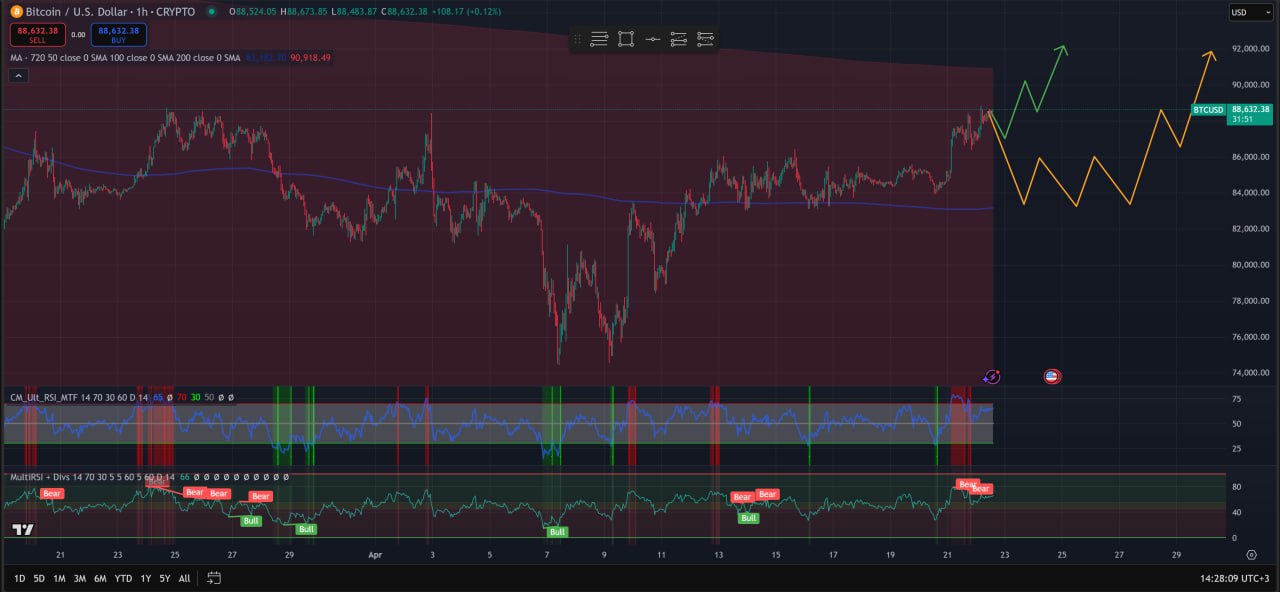Image resolution: width=1280 pixels, height=592 pixels.
Task: Click the MA value 90,918.49 in legend
Action: (x=310, y=58)
